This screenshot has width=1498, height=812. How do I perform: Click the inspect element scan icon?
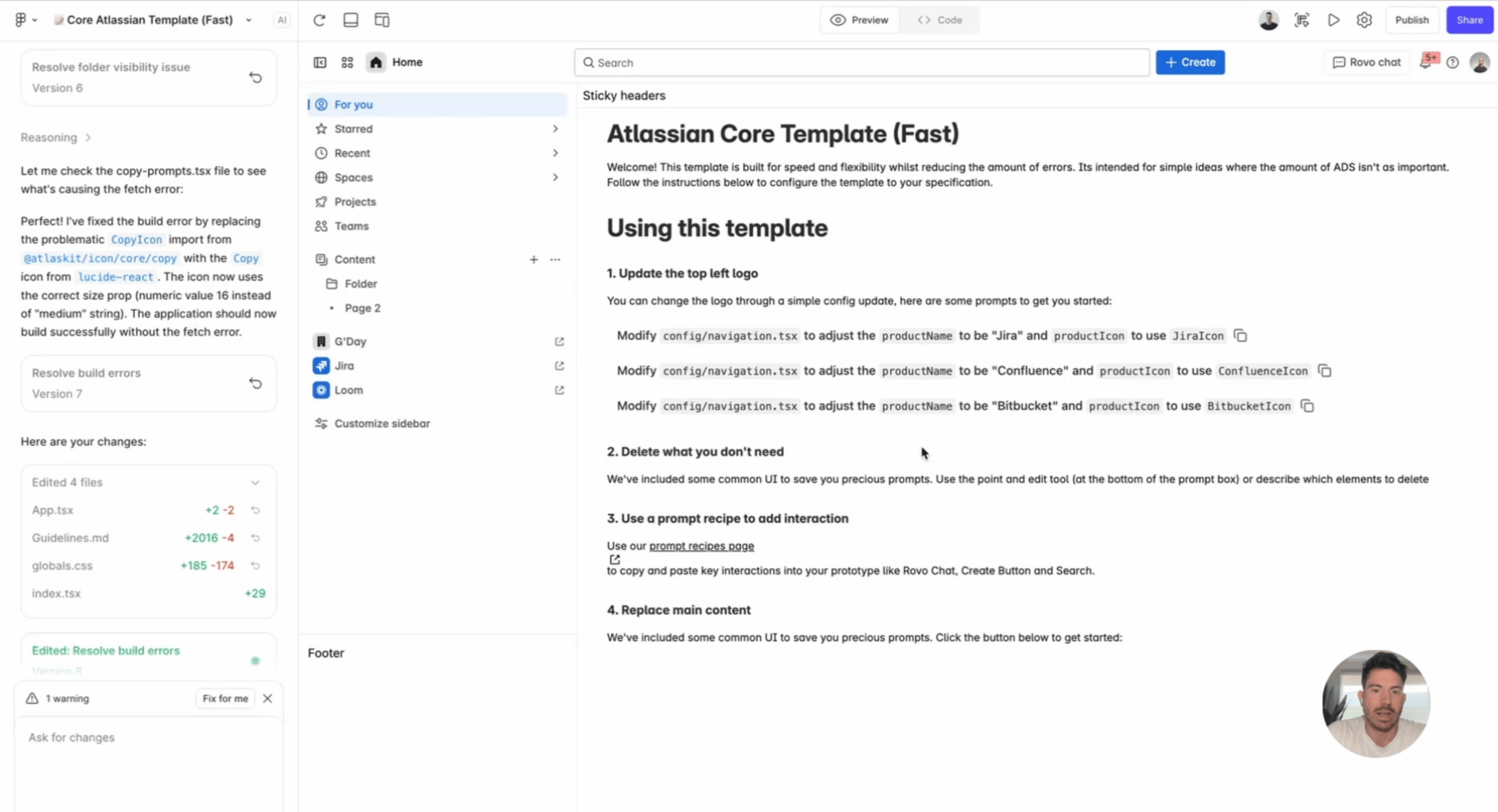[x=1301, y=20]
